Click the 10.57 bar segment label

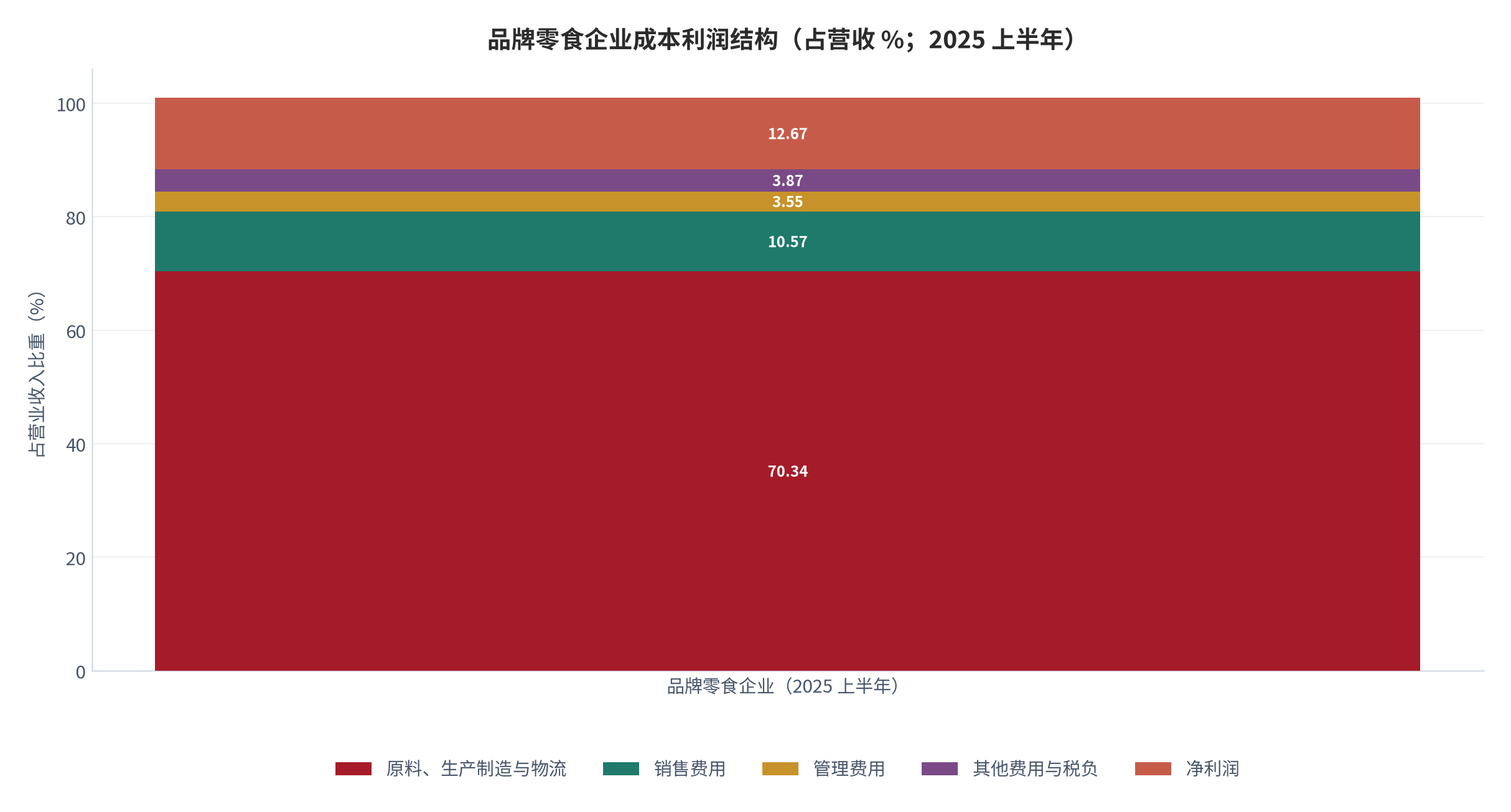click(788, 242)
